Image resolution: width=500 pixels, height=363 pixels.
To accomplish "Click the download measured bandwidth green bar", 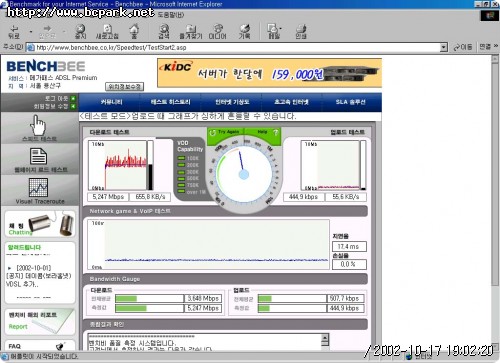I will (131, 308).
